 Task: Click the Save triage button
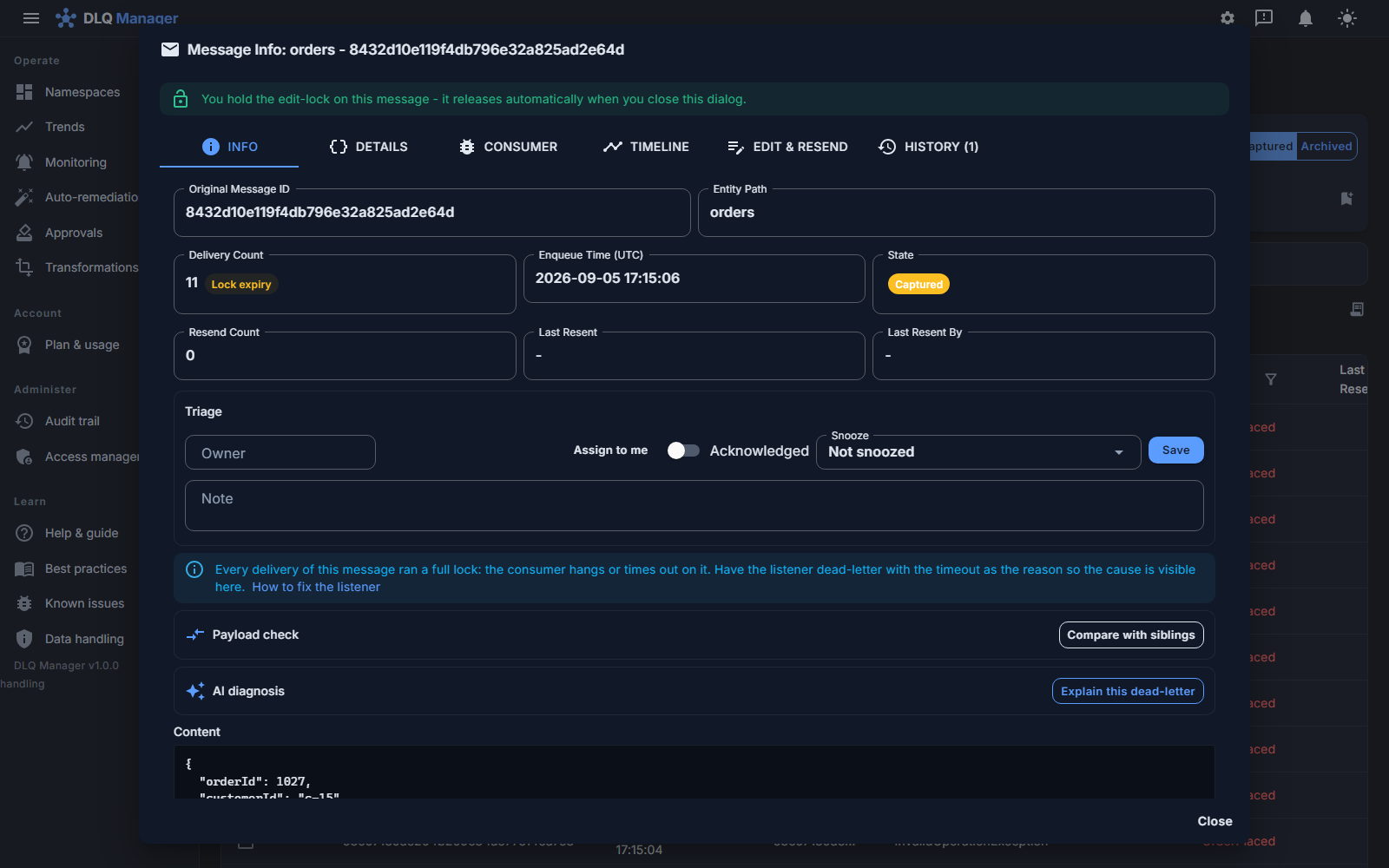[x=1175, y=450]
